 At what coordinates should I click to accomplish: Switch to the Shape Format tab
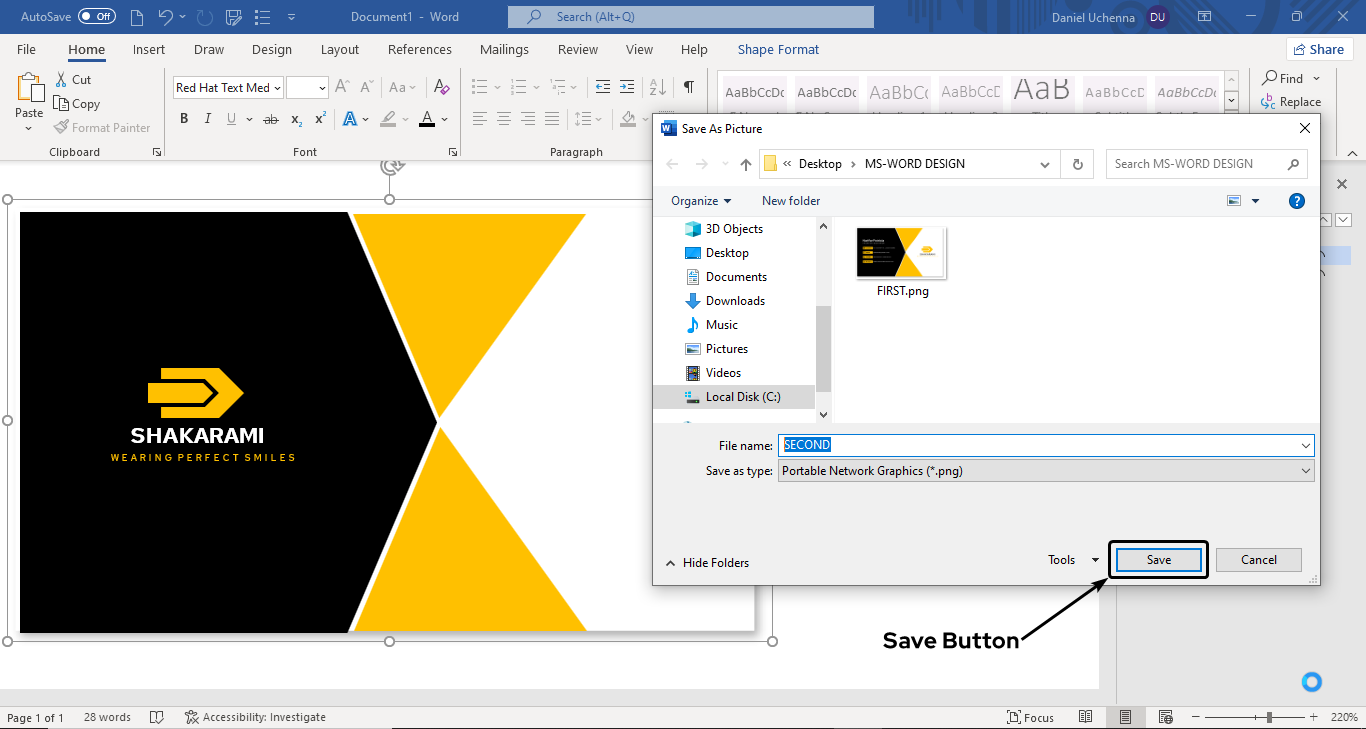[777, 50]
